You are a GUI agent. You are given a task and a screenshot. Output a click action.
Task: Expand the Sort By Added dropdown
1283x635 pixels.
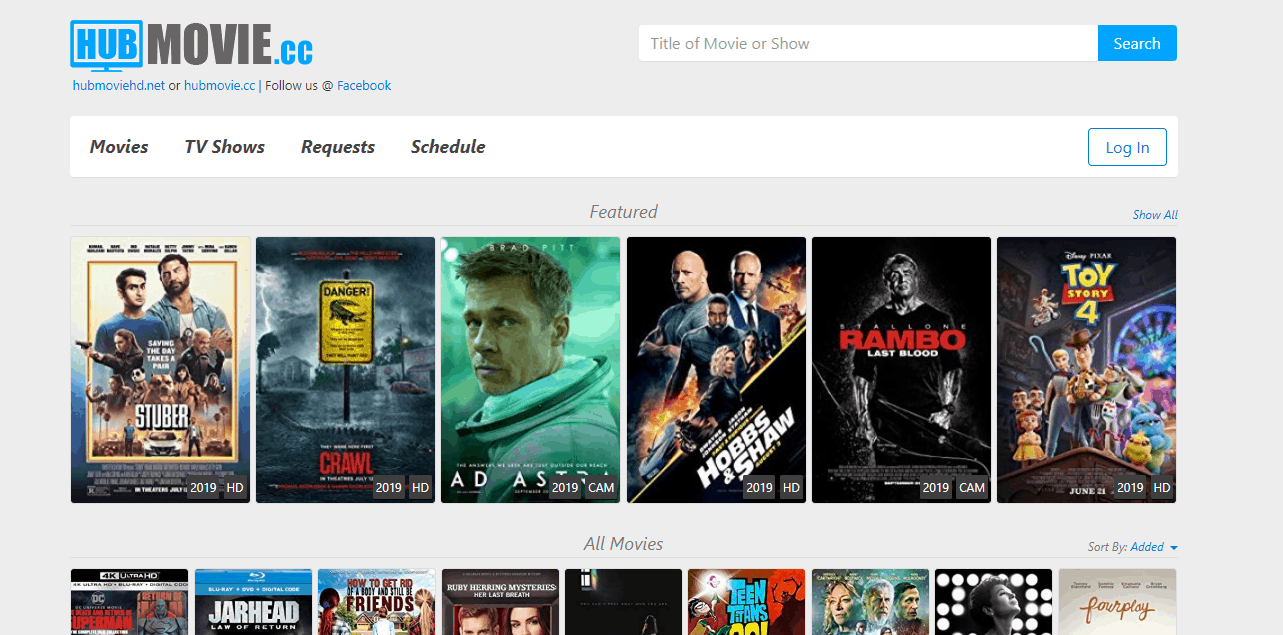1153,547
